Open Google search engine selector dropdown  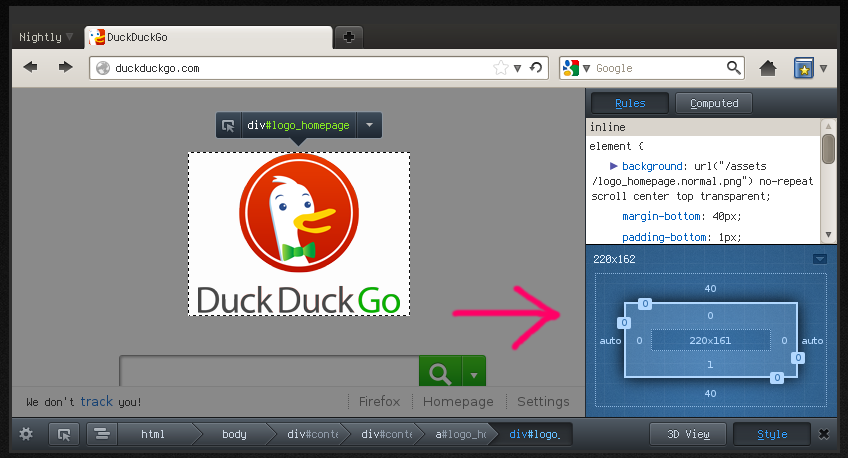(586, 69)
